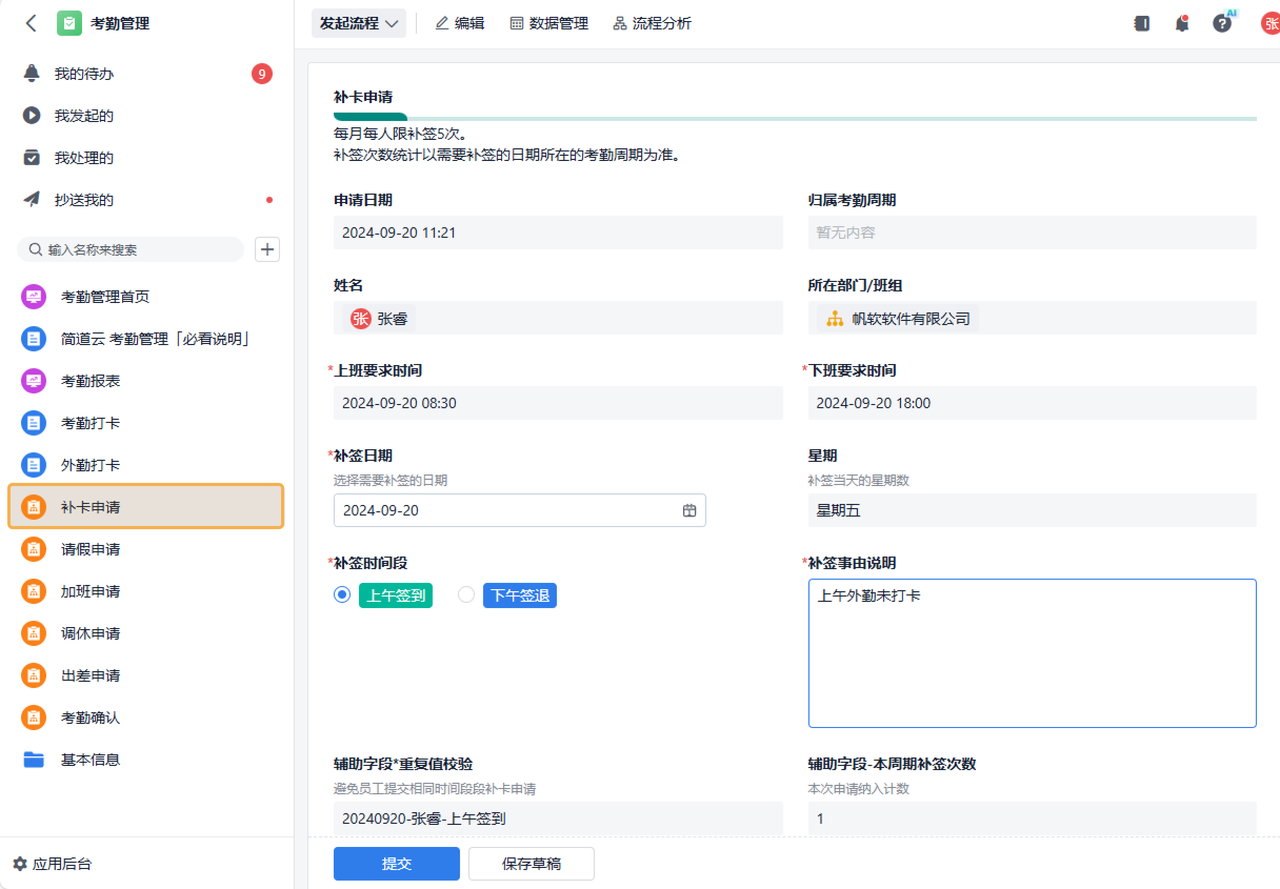Screen dimensions: 1280x889
Task: Click the 出差申请 orange workflow icon
Action: [34, 675]
